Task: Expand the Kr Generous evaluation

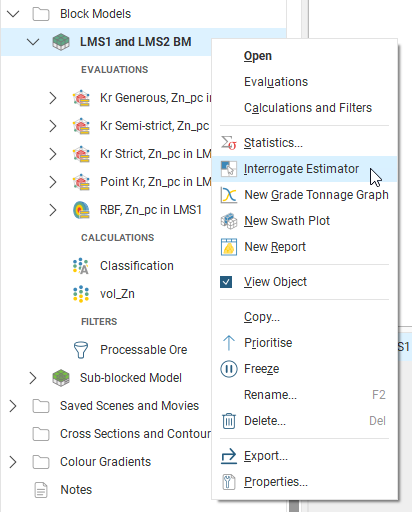Action: 53,98
